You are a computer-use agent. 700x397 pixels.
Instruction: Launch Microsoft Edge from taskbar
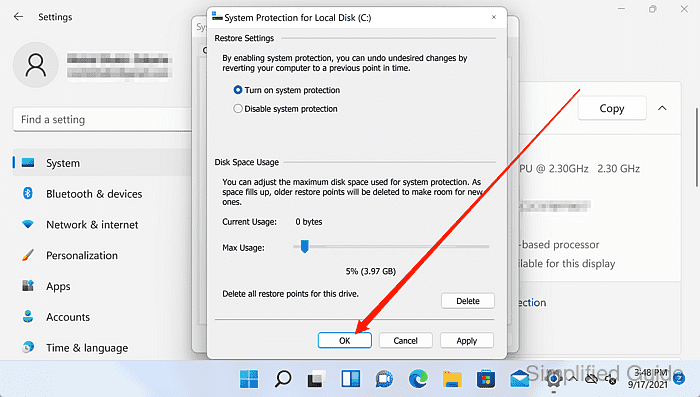(x=418, y=379)
